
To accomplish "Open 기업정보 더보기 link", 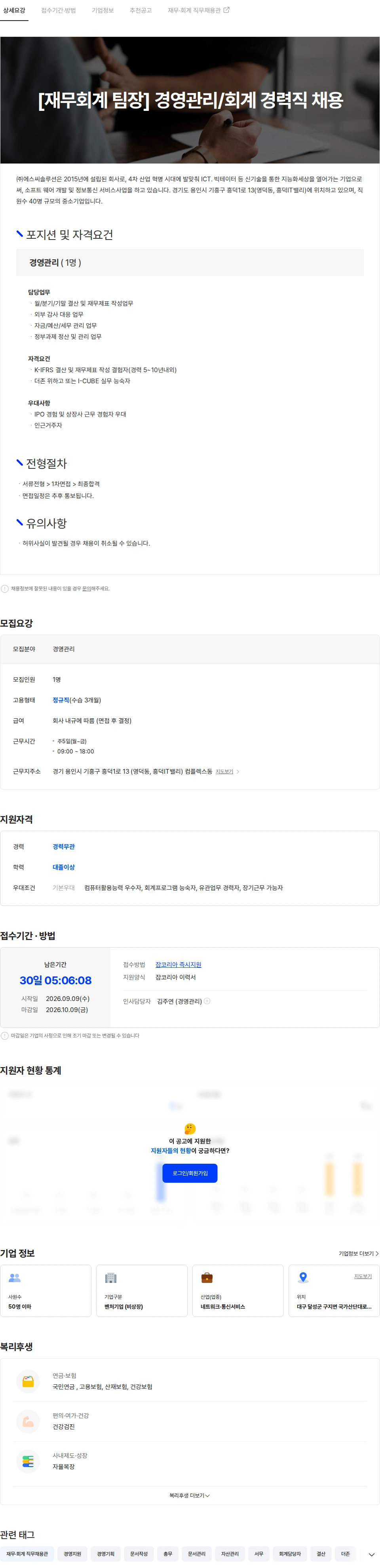I will click(x=358, y=1253).
